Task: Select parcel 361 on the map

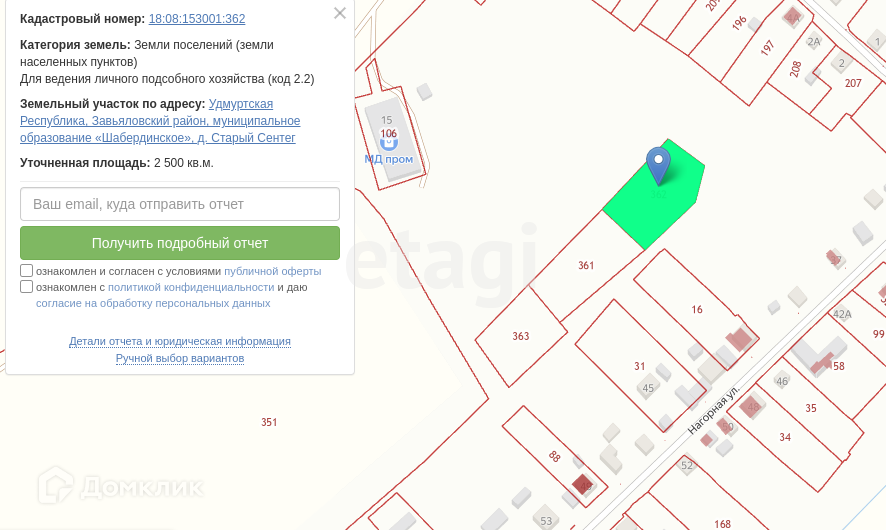Action: (586, 266)
